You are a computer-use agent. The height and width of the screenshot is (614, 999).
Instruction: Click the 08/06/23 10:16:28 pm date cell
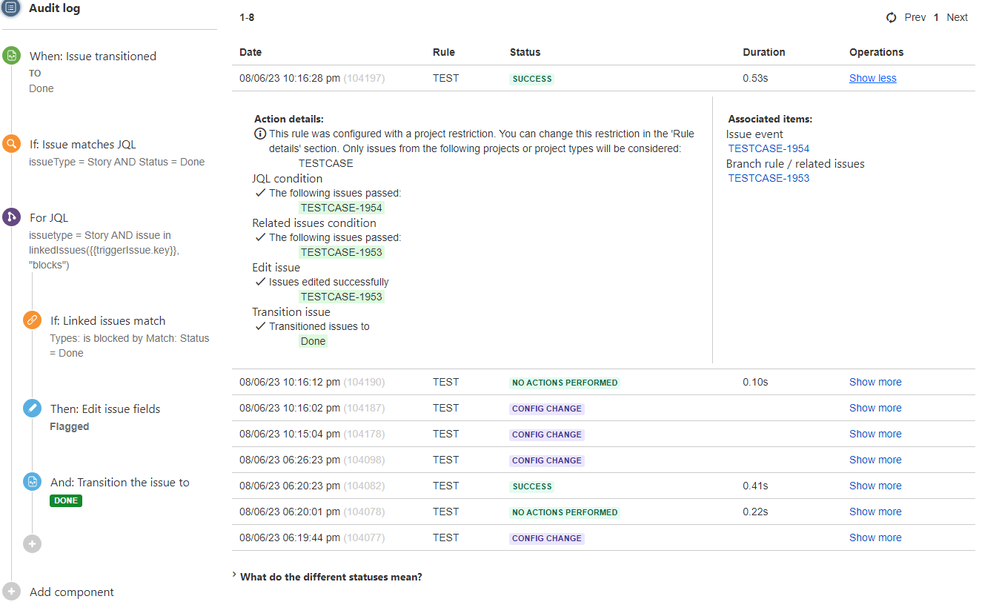[312, 78]
